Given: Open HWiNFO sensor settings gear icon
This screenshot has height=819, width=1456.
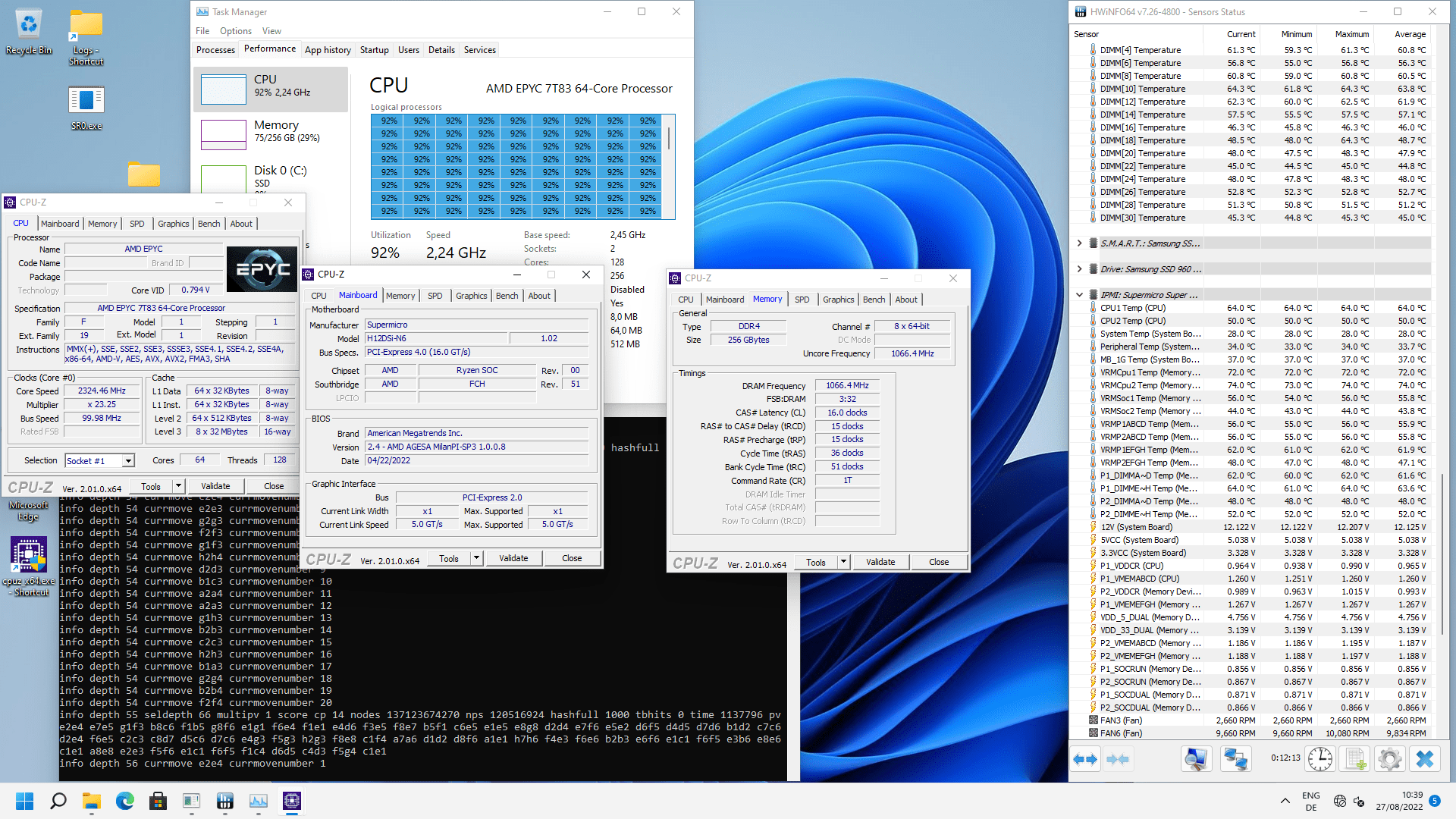Looking at the screenshot, I should 1390,759.
